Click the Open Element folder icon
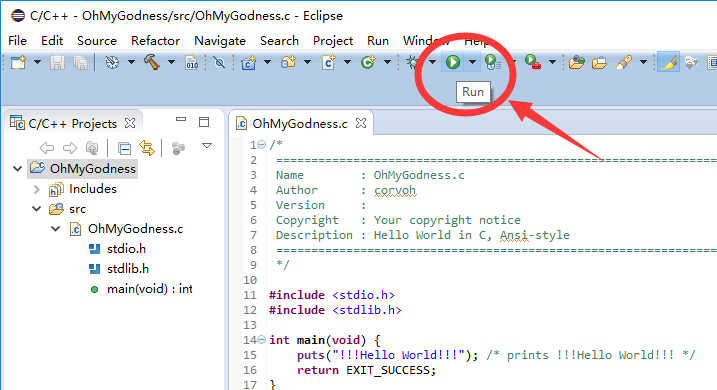717x390 pixels. tap(577, 62)
